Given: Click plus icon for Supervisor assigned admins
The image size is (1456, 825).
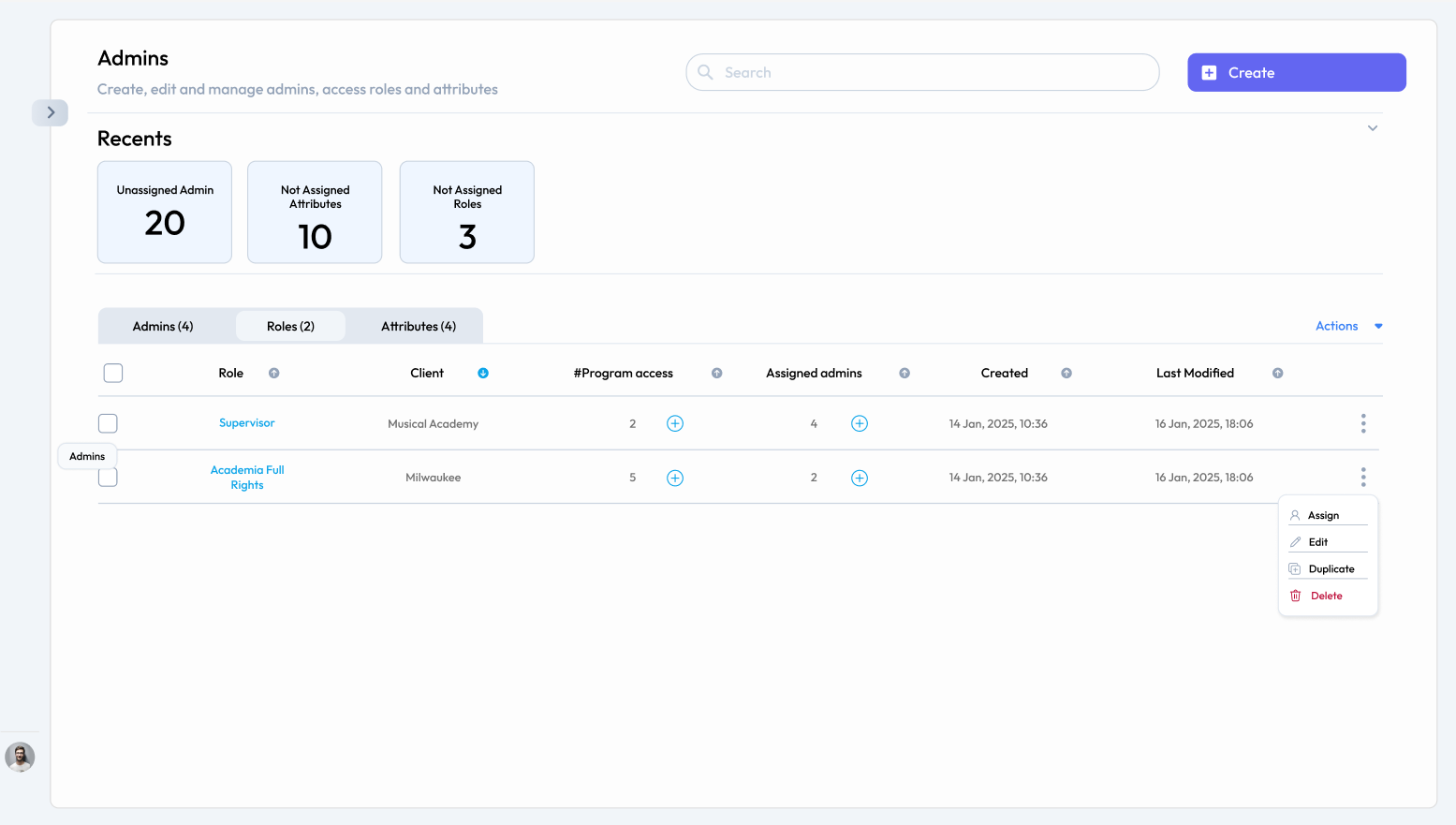Looking at the screenshot, I should 859,423.
